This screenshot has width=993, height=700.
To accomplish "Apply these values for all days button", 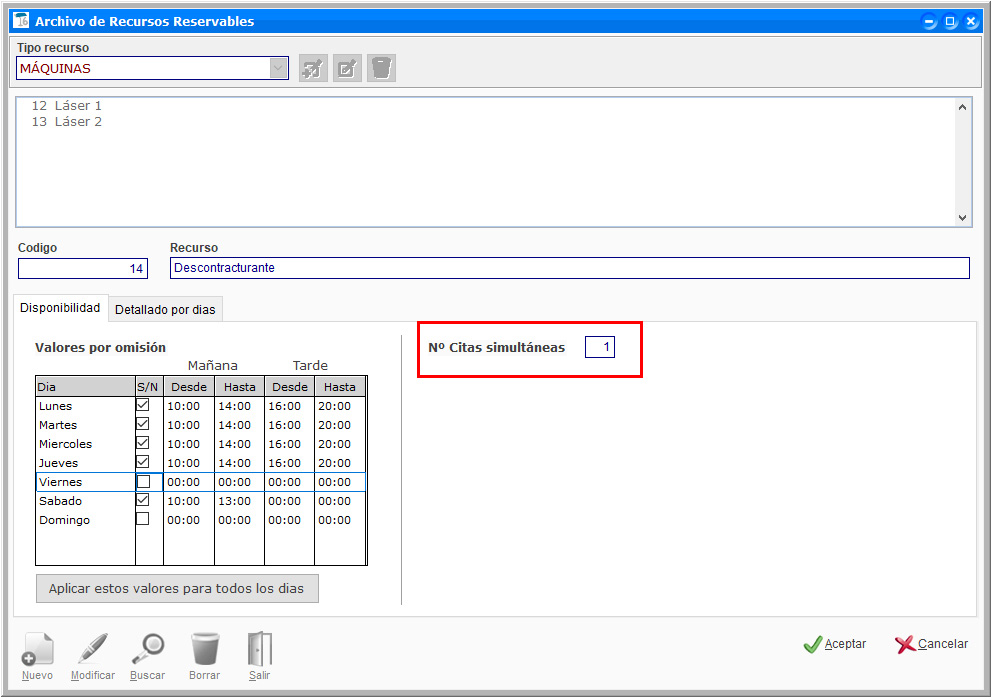I will point(177,589).
